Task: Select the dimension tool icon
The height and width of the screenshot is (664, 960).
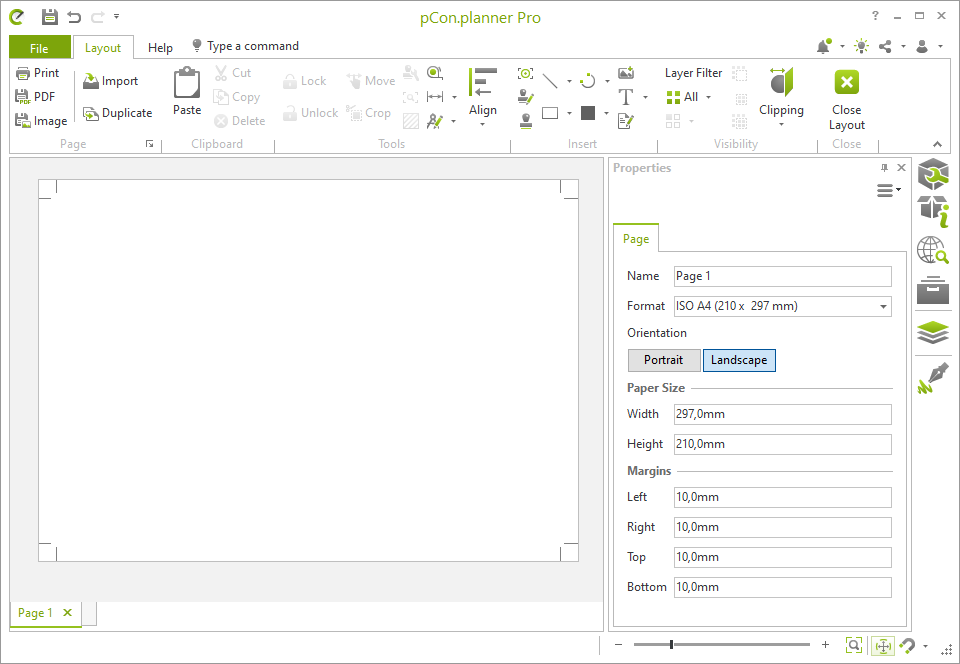Action: tap(435, 97)
